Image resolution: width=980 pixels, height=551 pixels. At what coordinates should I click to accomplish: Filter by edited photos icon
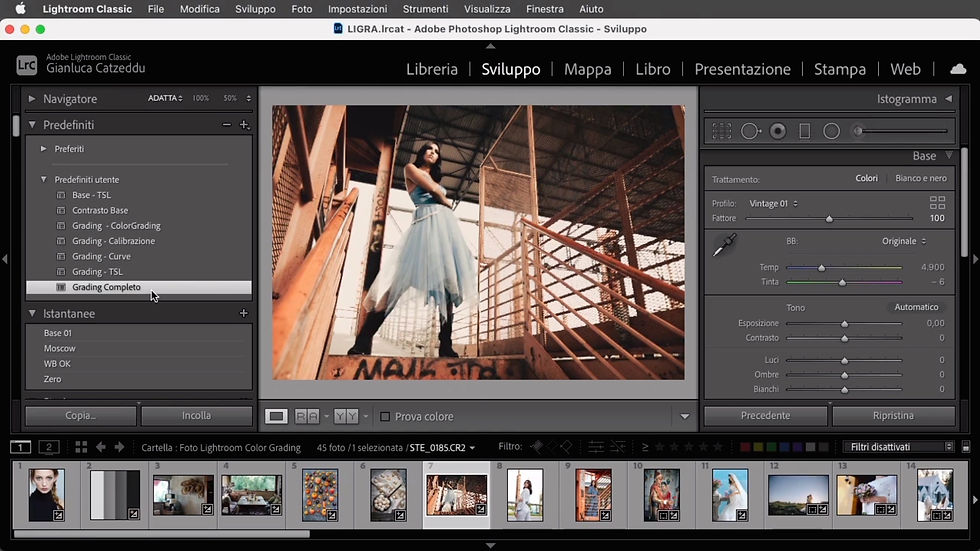click(x=596, y=447)
